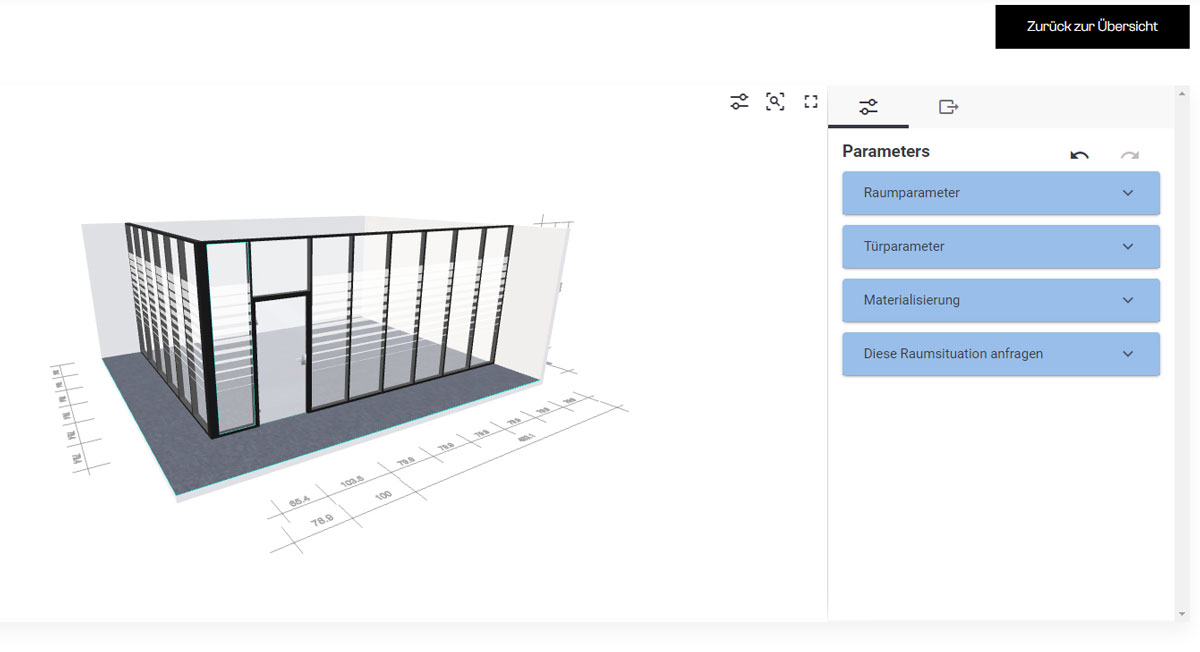Enter fullscreen mode via corner-brackets icon
Image resolution: width=1200 pixels, height=652 pixels.
pos(811,102)
